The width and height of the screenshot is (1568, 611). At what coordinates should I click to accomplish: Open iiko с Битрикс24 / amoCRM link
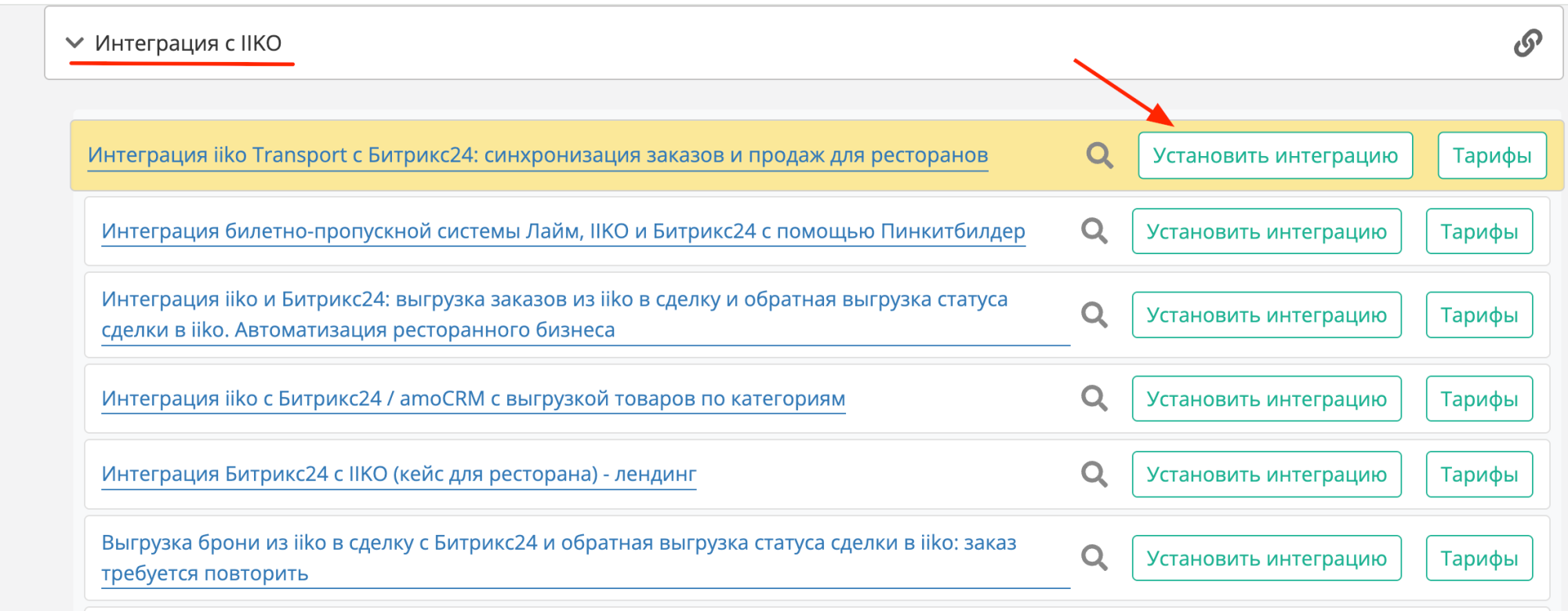click(x=473, y=398)
